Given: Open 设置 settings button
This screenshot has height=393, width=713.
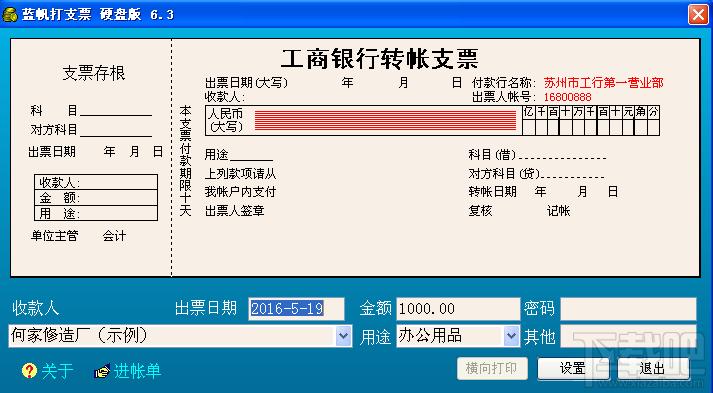Looking at the screenshot, I should [x=573, y=368].
